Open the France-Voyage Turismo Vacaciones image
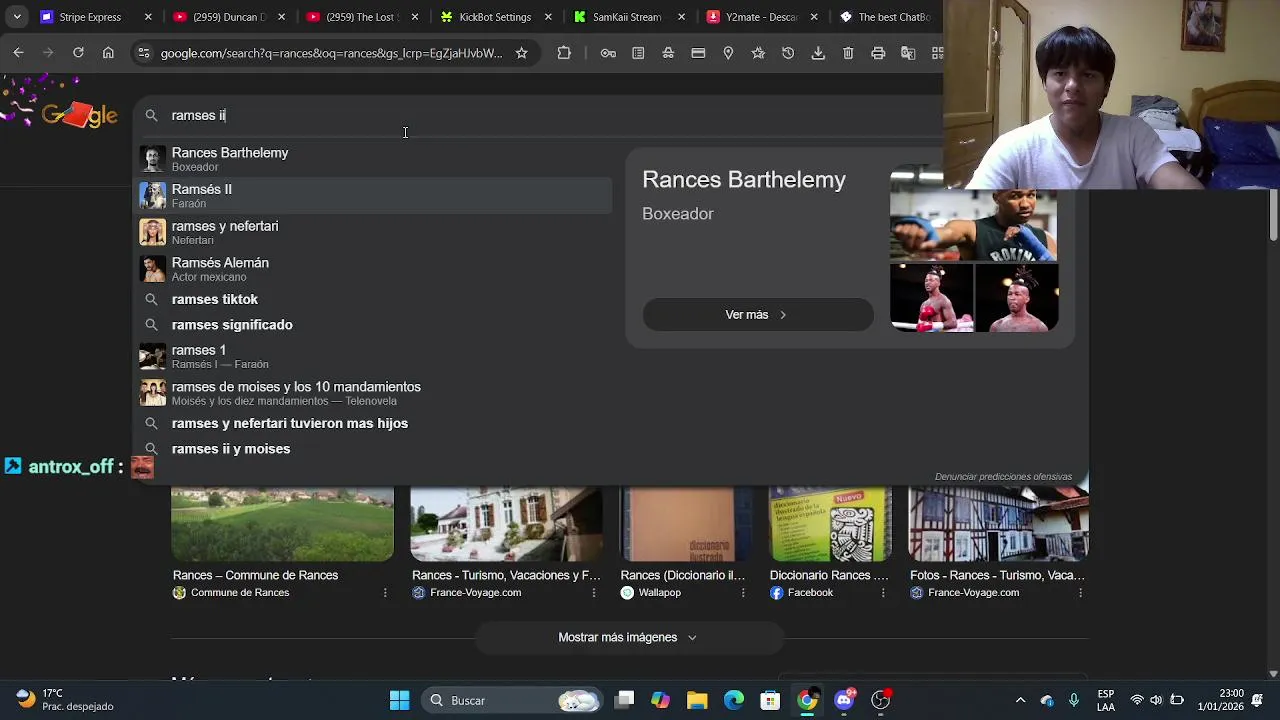The height and width of the screenshot is (720, 1280). [x=506, y=524]
